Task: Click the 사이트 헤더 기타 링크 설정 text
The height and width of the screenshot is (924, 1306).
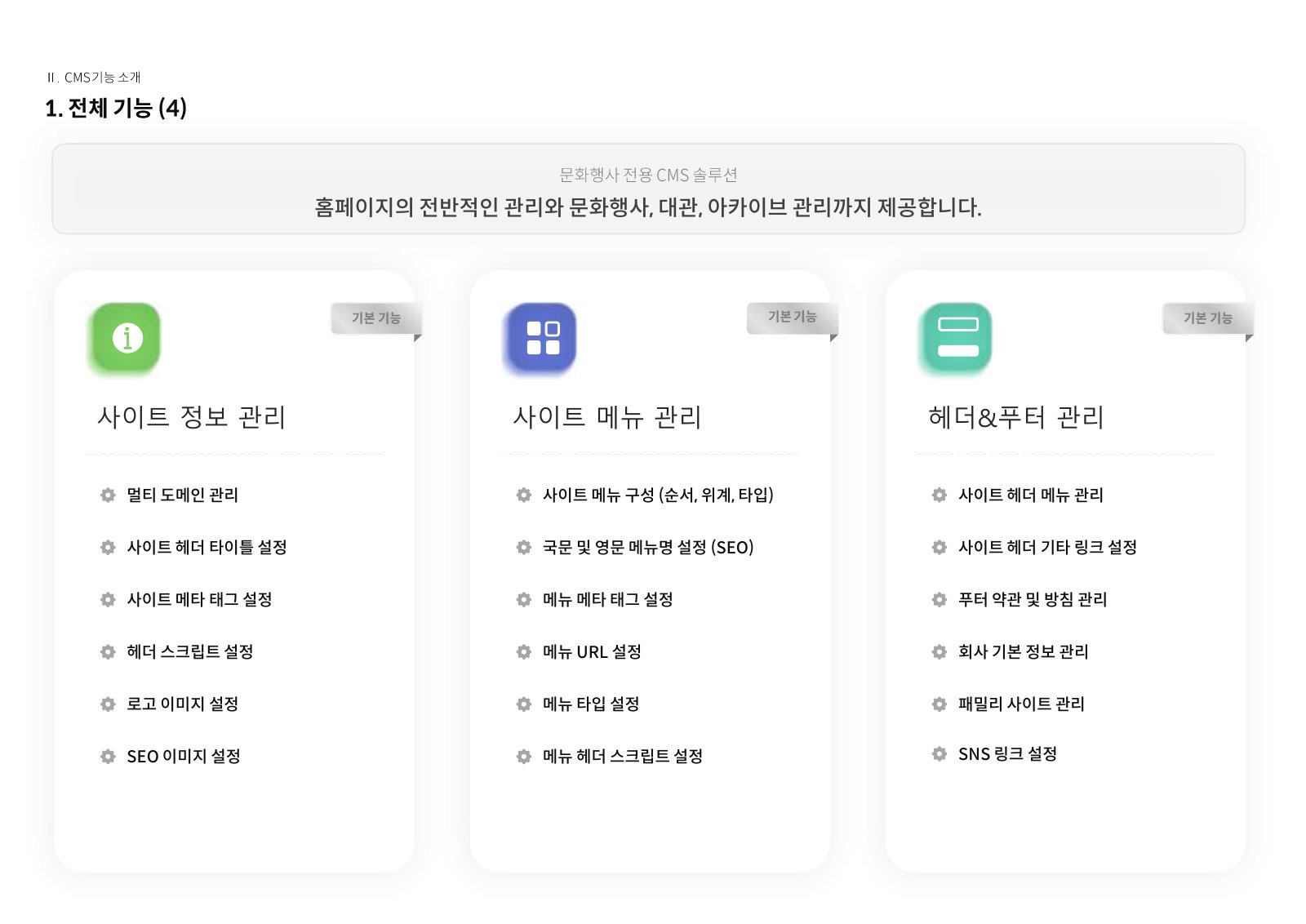Action: click(x=1048, y=547)
